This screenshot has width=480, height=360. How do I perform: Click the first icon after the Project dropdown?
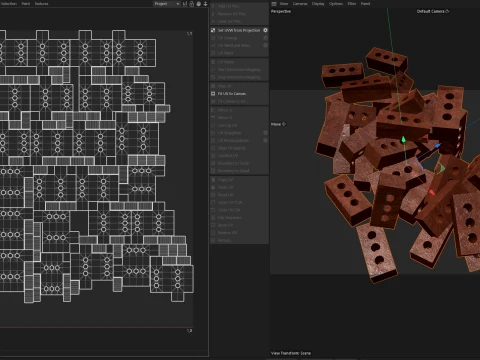click(184, 4)
